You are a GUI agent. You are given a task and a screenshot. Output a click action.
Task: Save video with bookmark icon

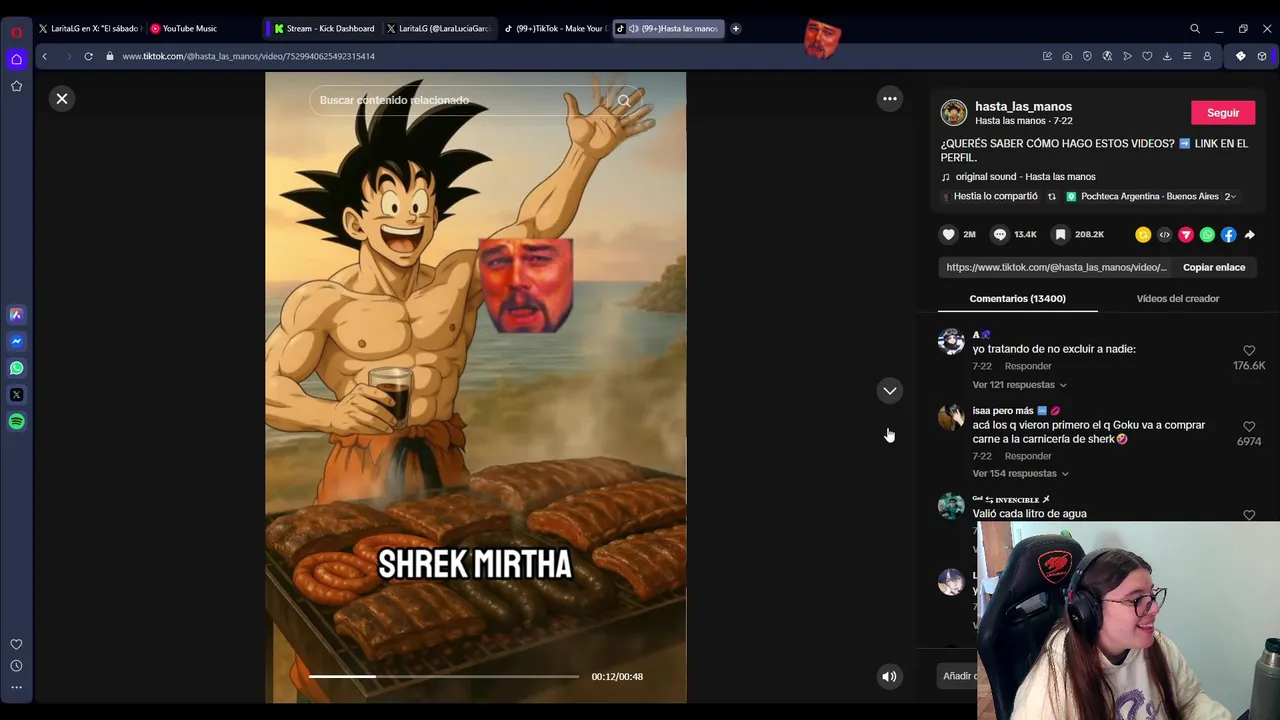tap(1061, 234)
